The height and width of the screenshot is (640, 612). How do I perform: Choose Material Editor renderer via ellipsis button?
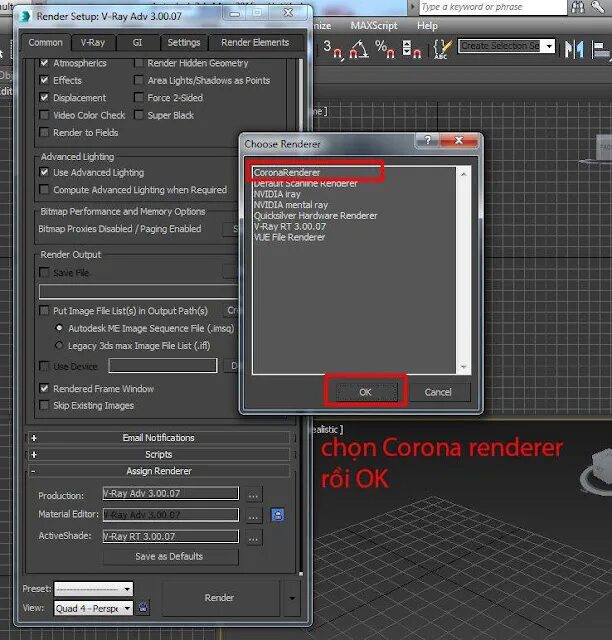click(254, 517)
